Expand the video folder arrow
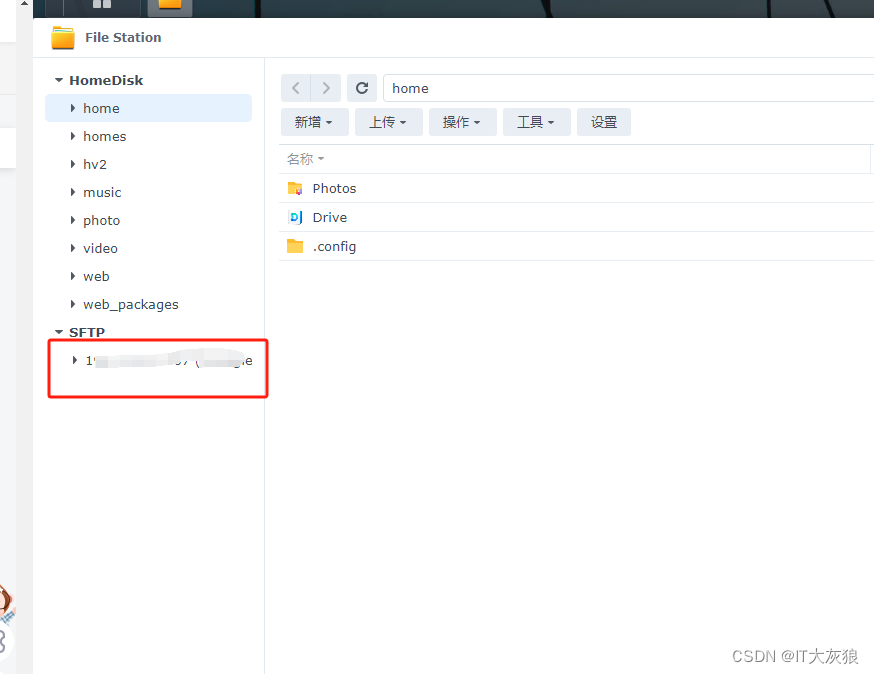The image size is (874, 674). (x=72, y=248)
